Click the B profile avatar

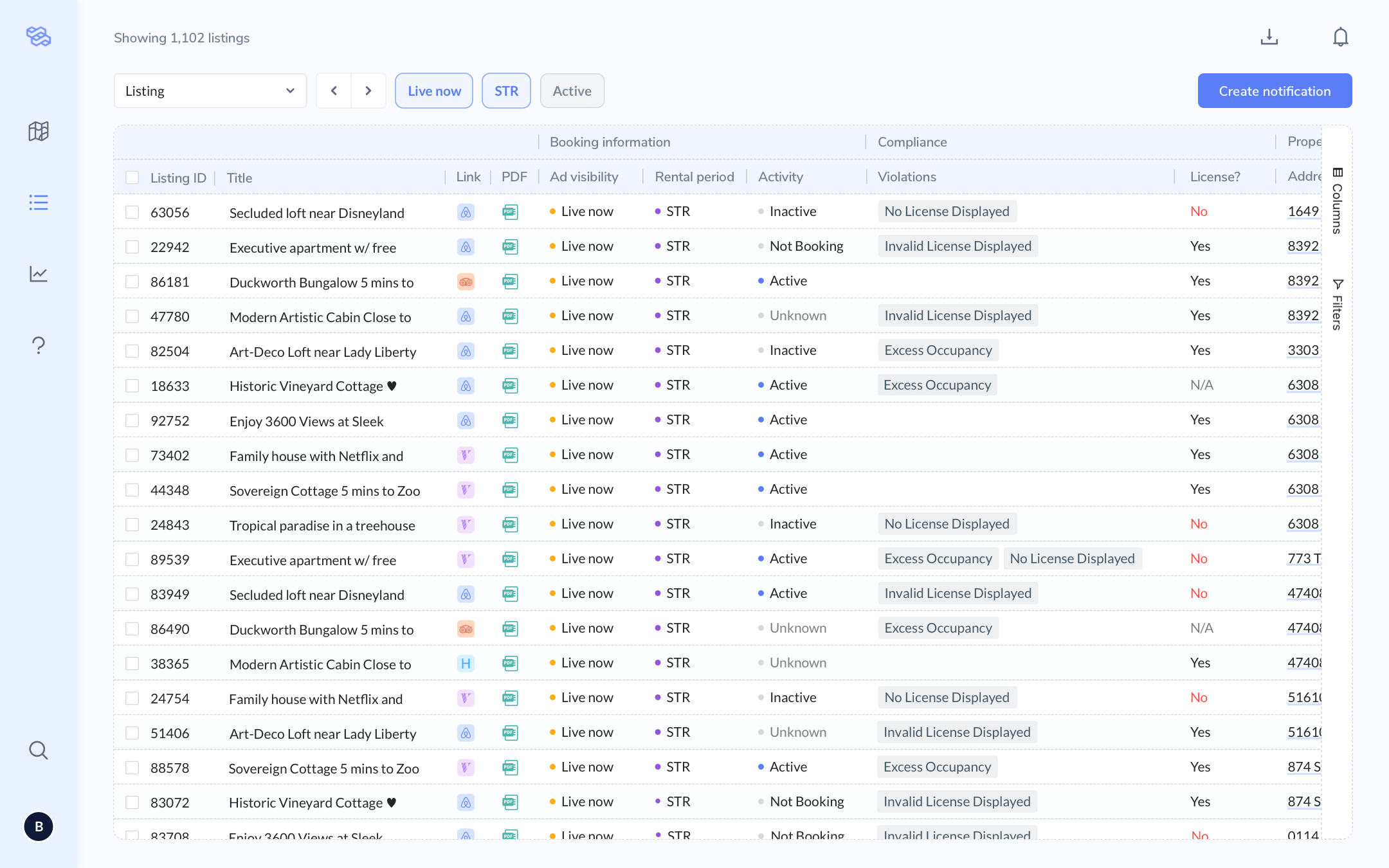coord(39,827)
